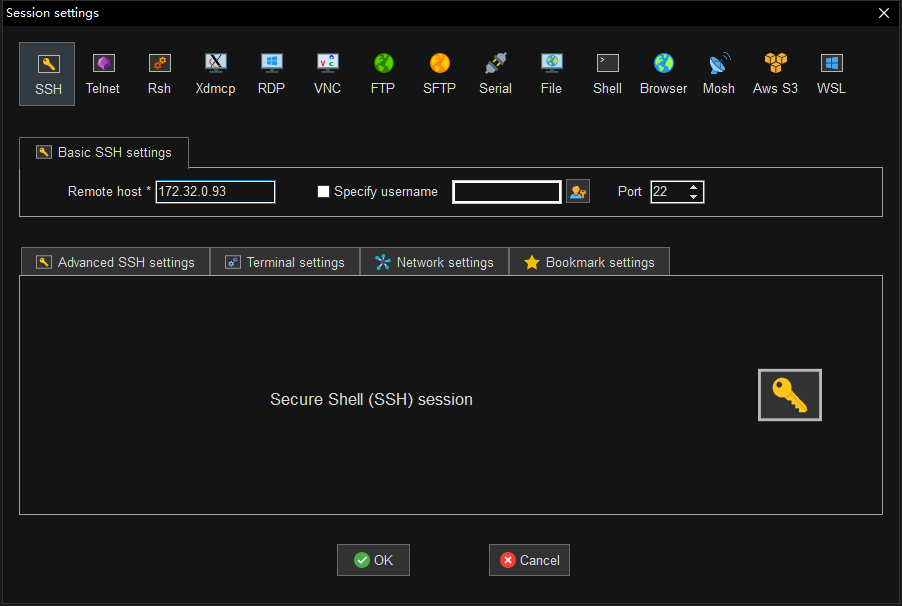Select the Telnet session type
902x606 pixels.
pos(103,74)
